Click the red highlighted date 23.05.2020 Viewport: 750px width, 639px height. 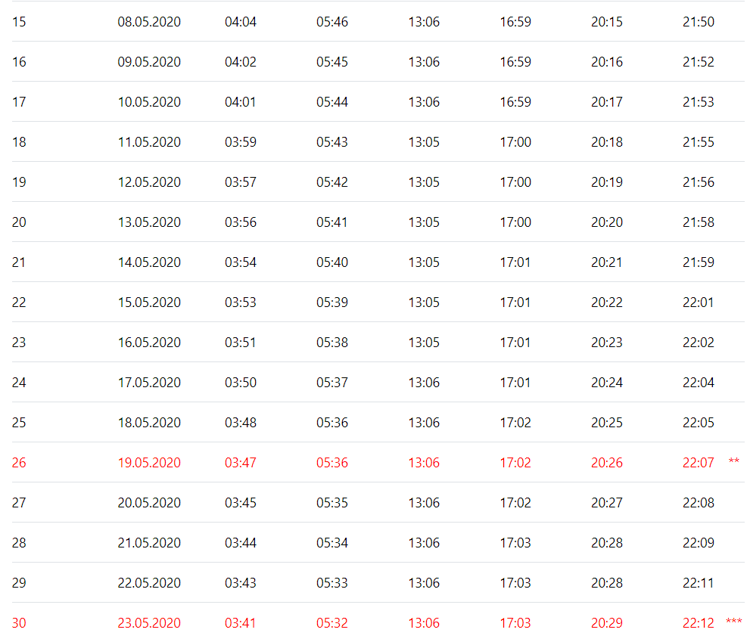click(149, 623)
